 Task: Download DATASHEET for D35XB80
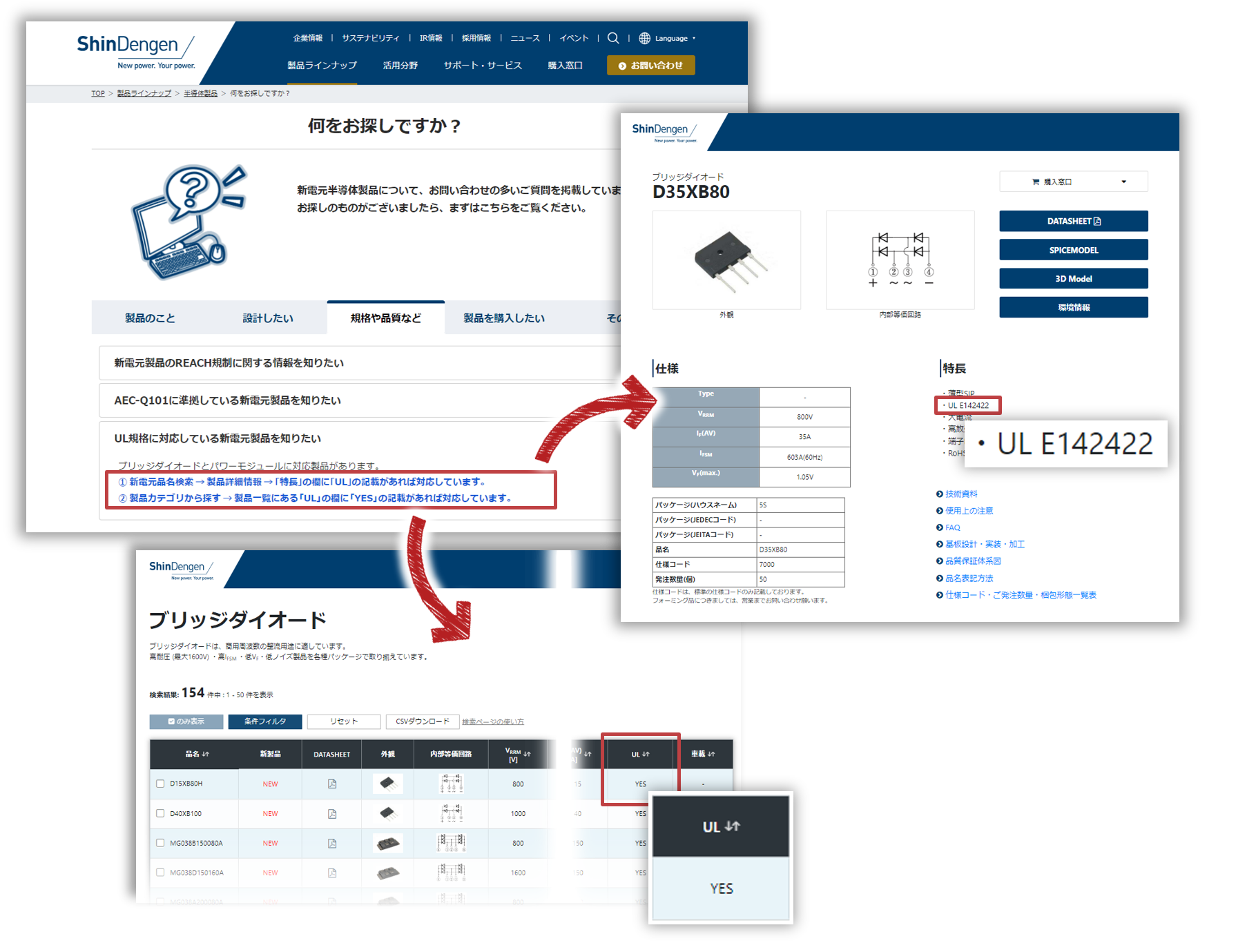(x=1074, y=221)
